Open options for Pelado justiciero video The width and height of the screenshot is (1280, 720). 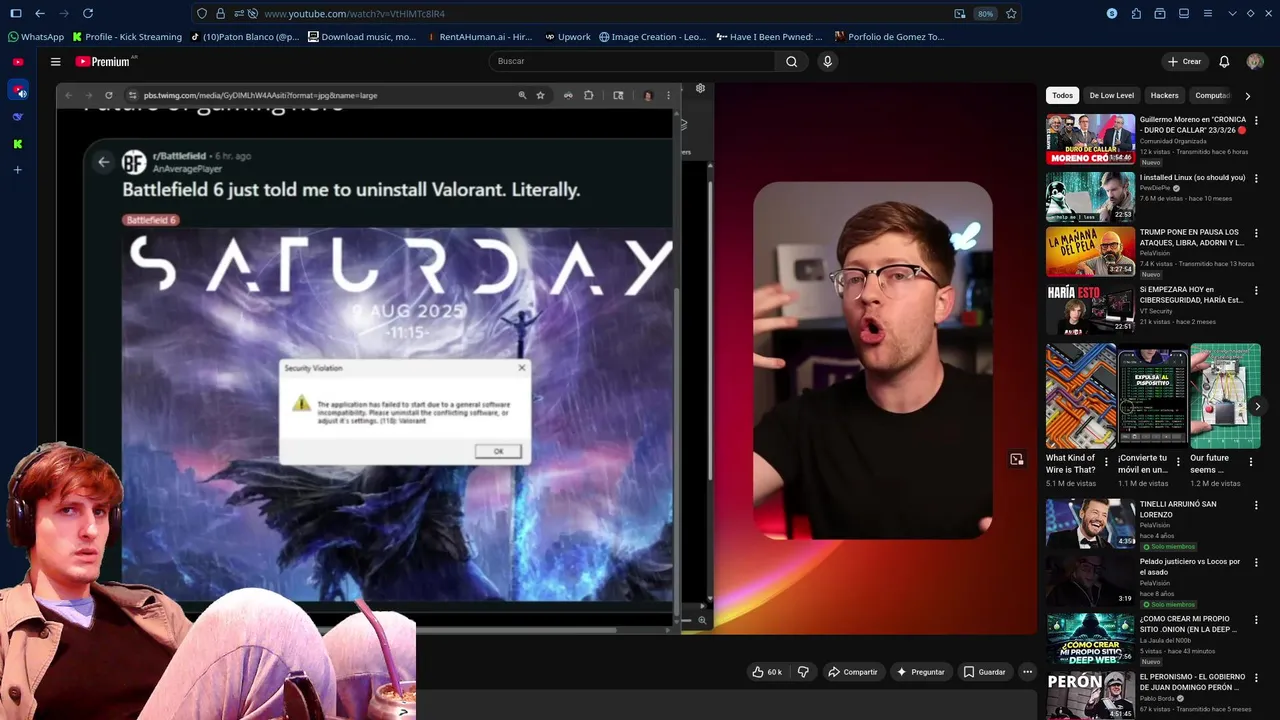click(x=1256, y=563)
